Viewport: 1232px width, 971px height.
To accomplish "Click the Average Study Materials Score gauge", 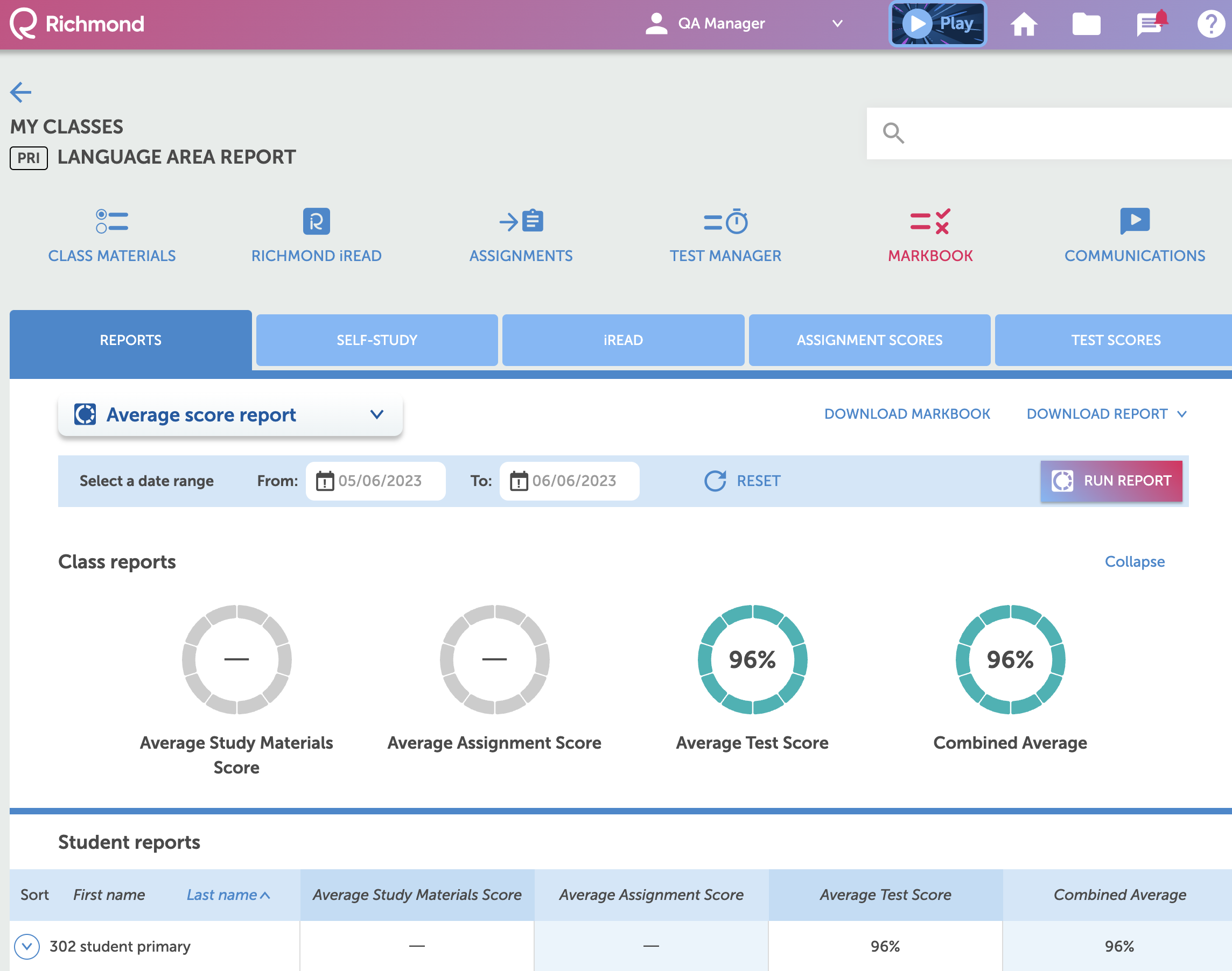I will point(236,659).
